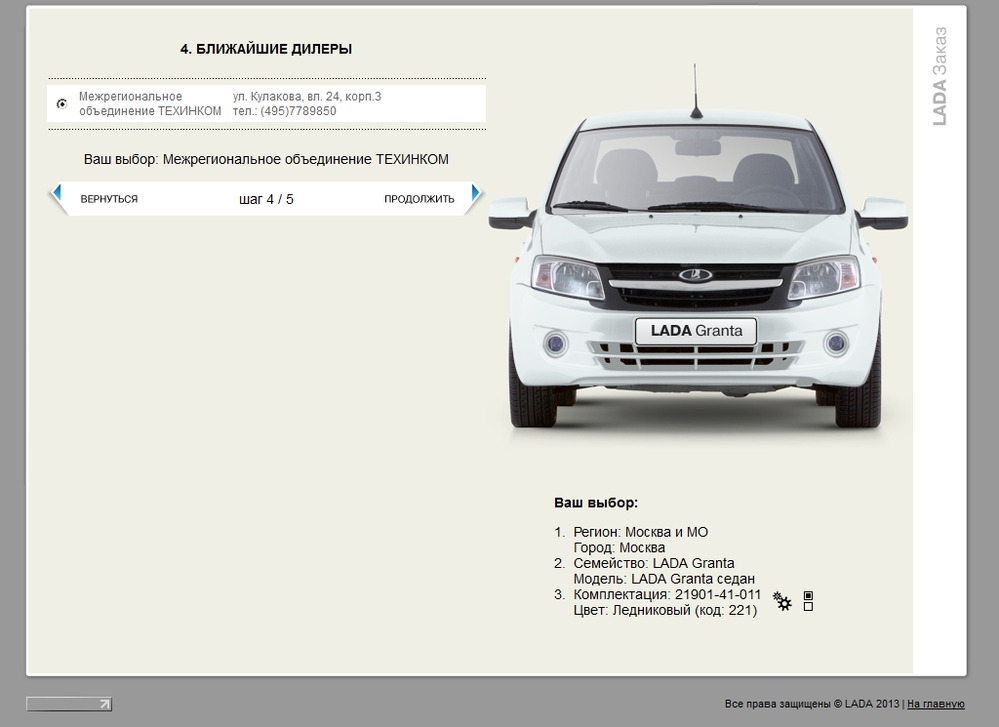Click the phone number тел.: (495)7789850
Viewport: 999px width, 727px height.
(284, 111)
